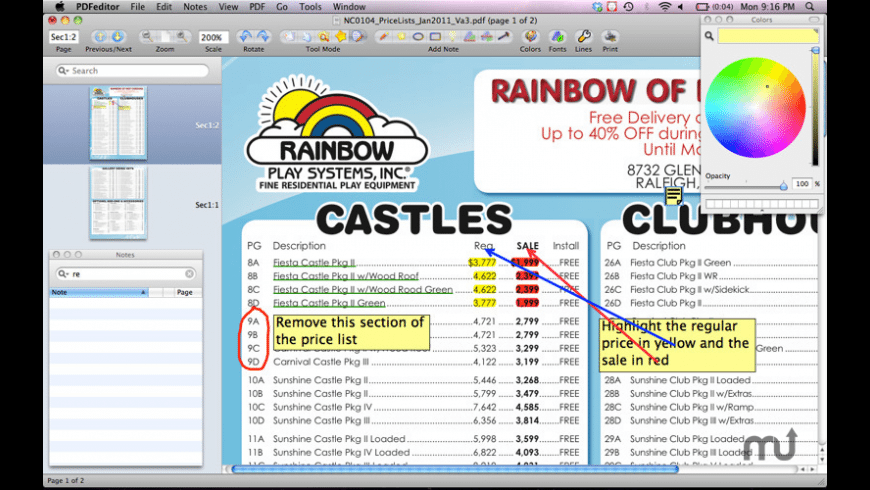Click the Wi-Fi status icon
Screen dimensions: 870x490
coord(664,7)
